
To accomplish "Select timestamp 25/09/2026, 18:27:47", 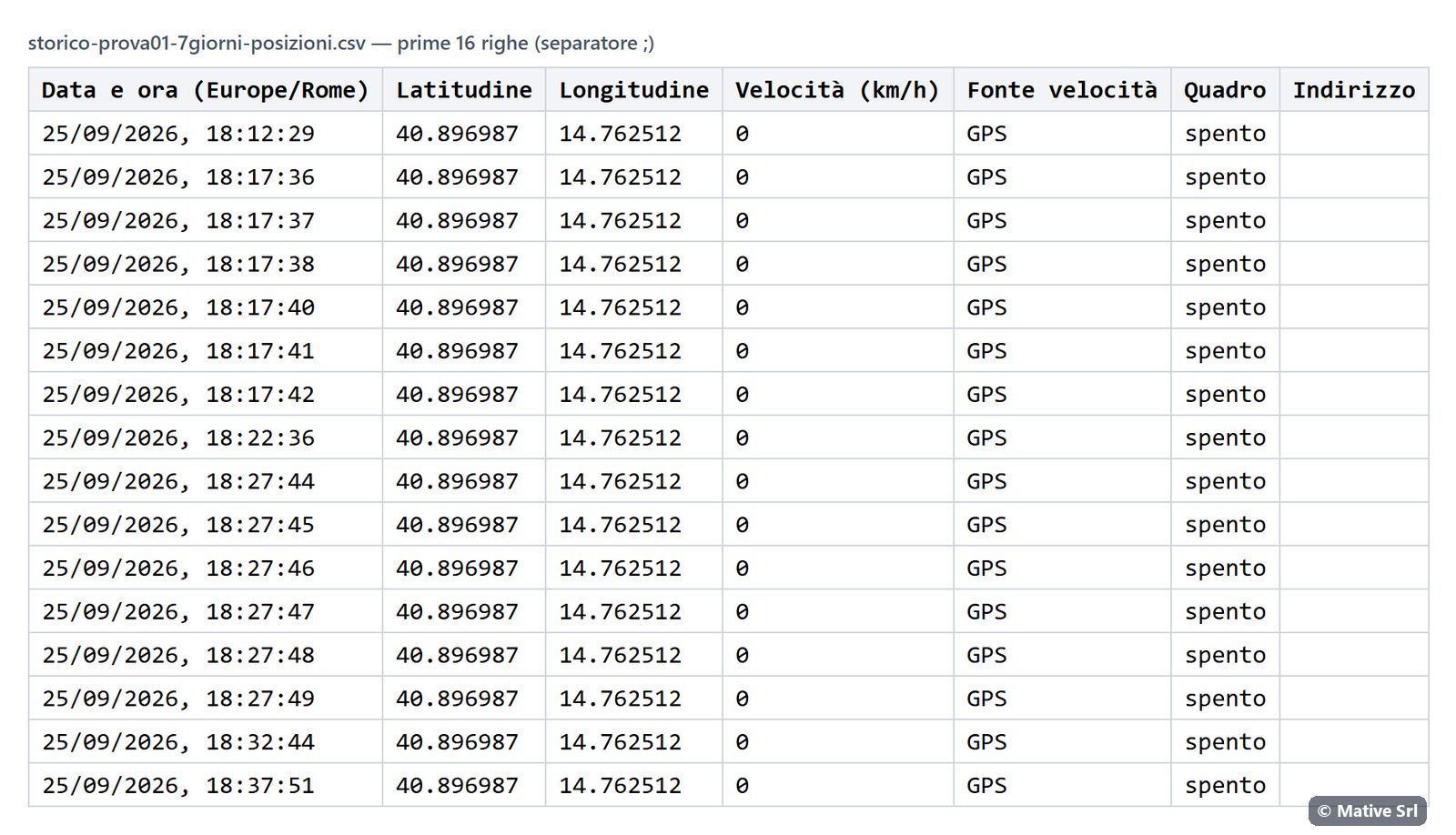I will coord(178,612).
